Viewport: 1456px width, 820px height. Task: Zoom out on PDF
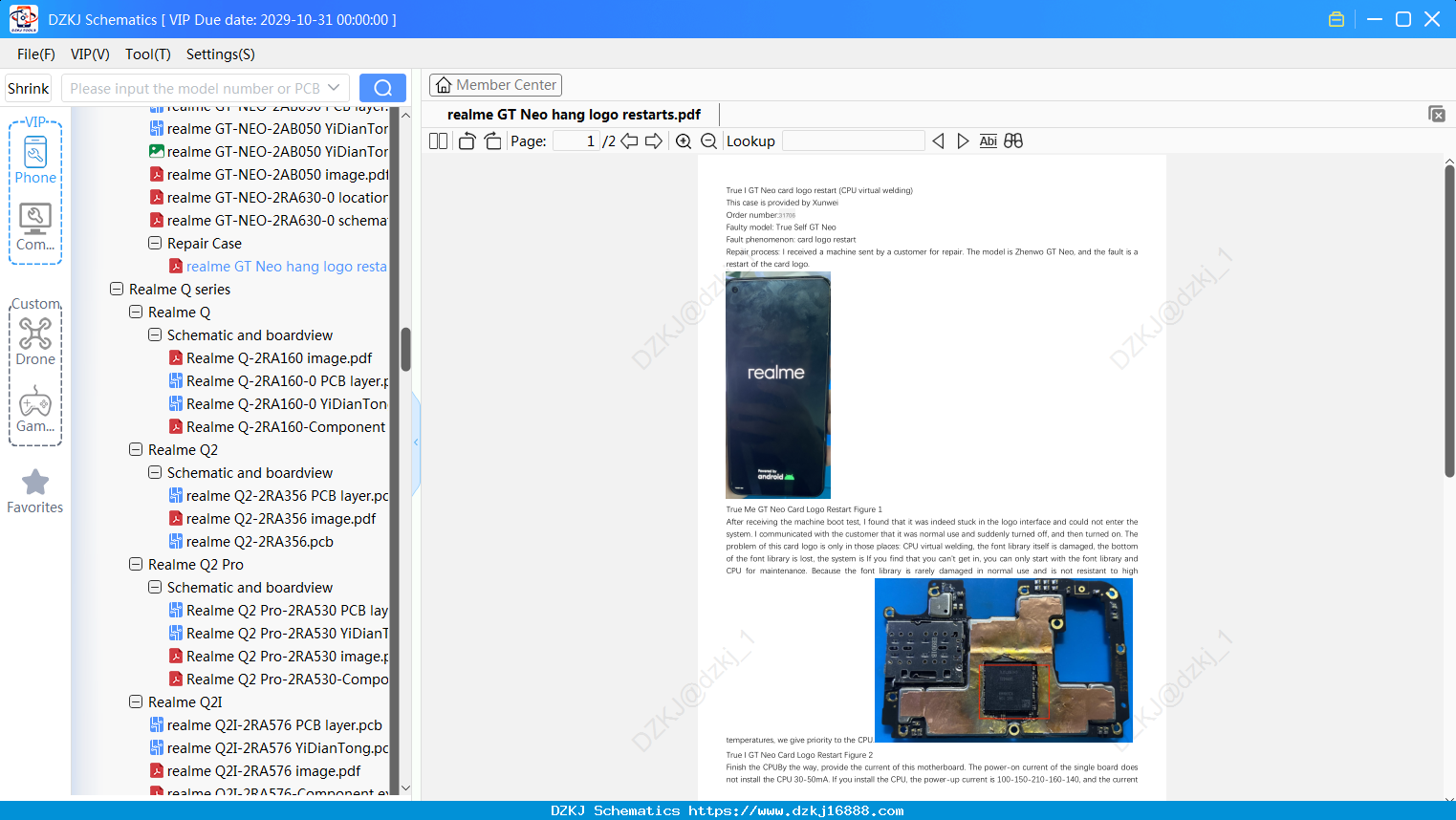708,141
